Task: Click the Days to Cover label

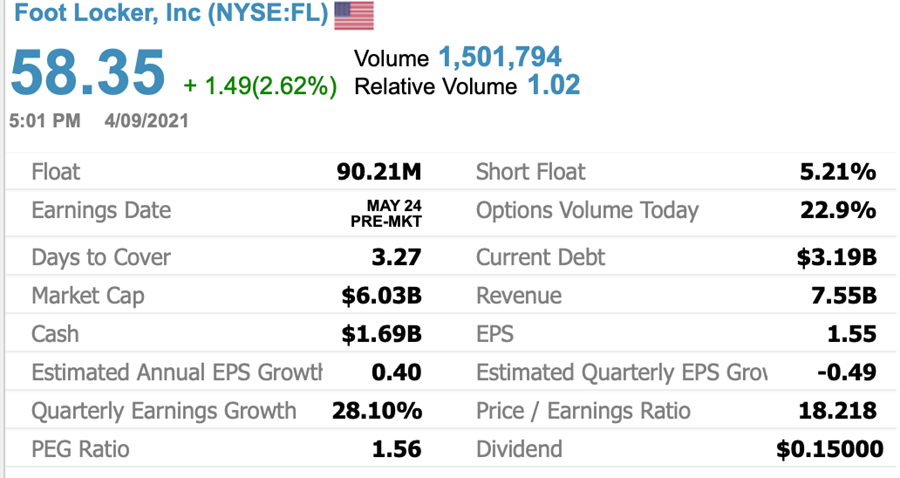Action: (101, 258)
